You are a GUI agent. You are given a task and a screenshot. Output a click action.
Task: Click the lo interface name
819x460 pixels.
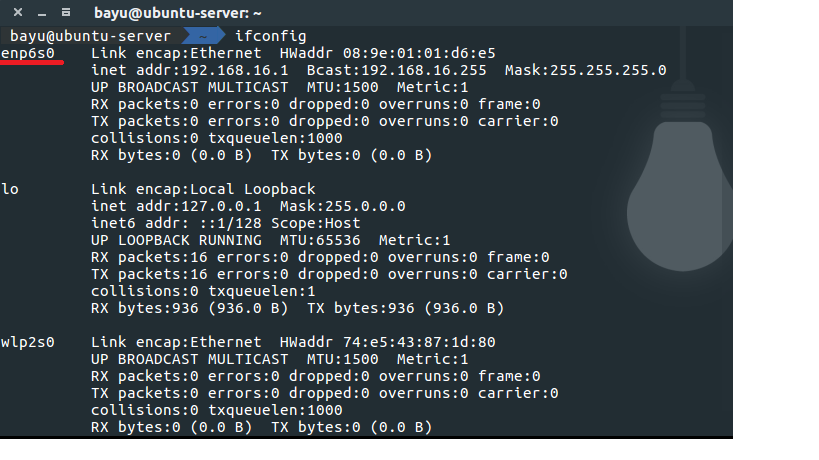pyautogui.click(x=9, y=188)
